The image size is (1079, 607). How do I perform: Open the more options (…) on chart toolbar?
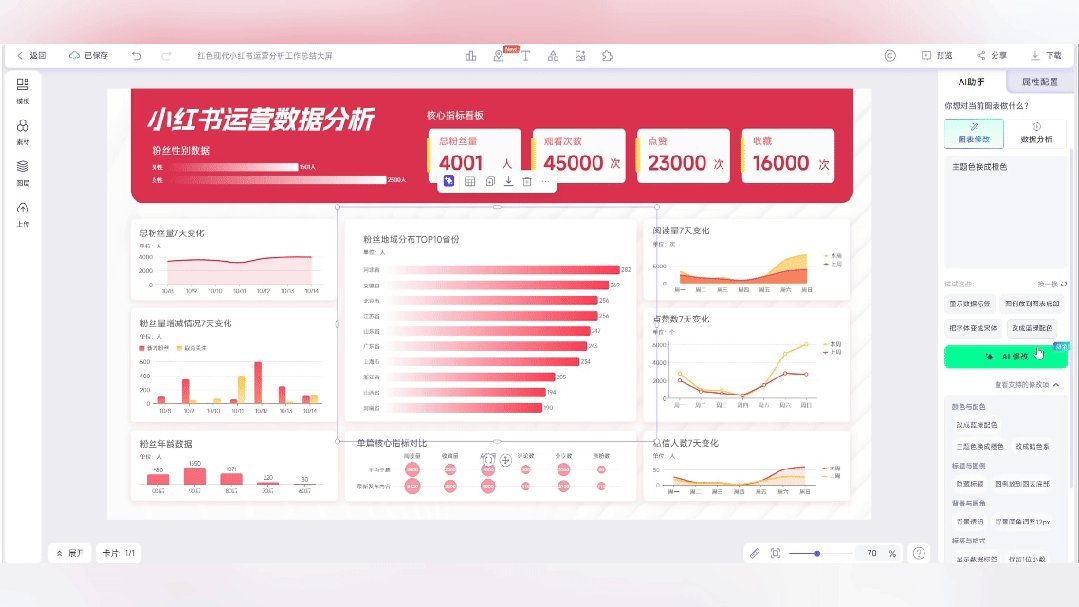tap(545, 182)
